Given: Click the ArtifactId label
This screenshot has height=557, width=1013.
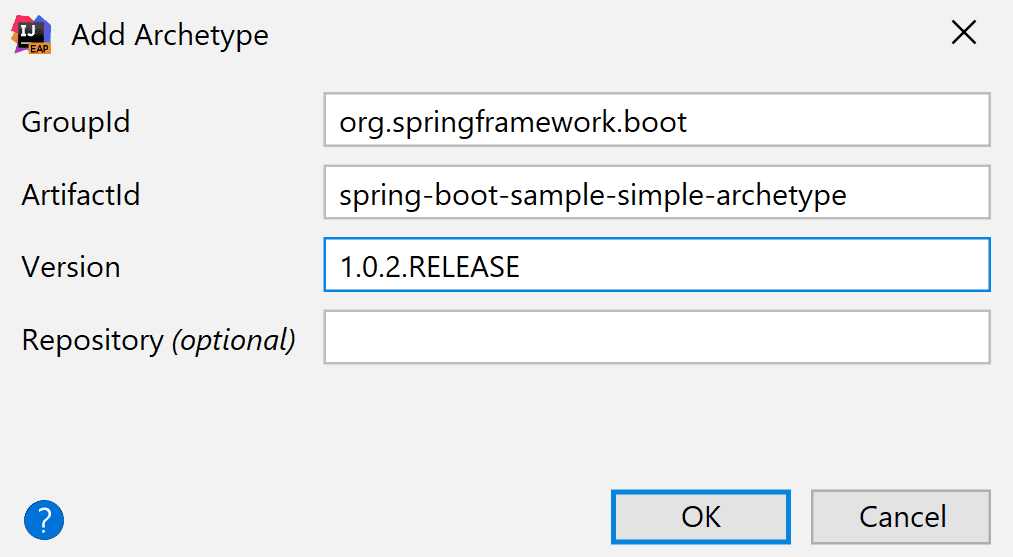Looking at the screenshot, I should (x=81, y=194).
